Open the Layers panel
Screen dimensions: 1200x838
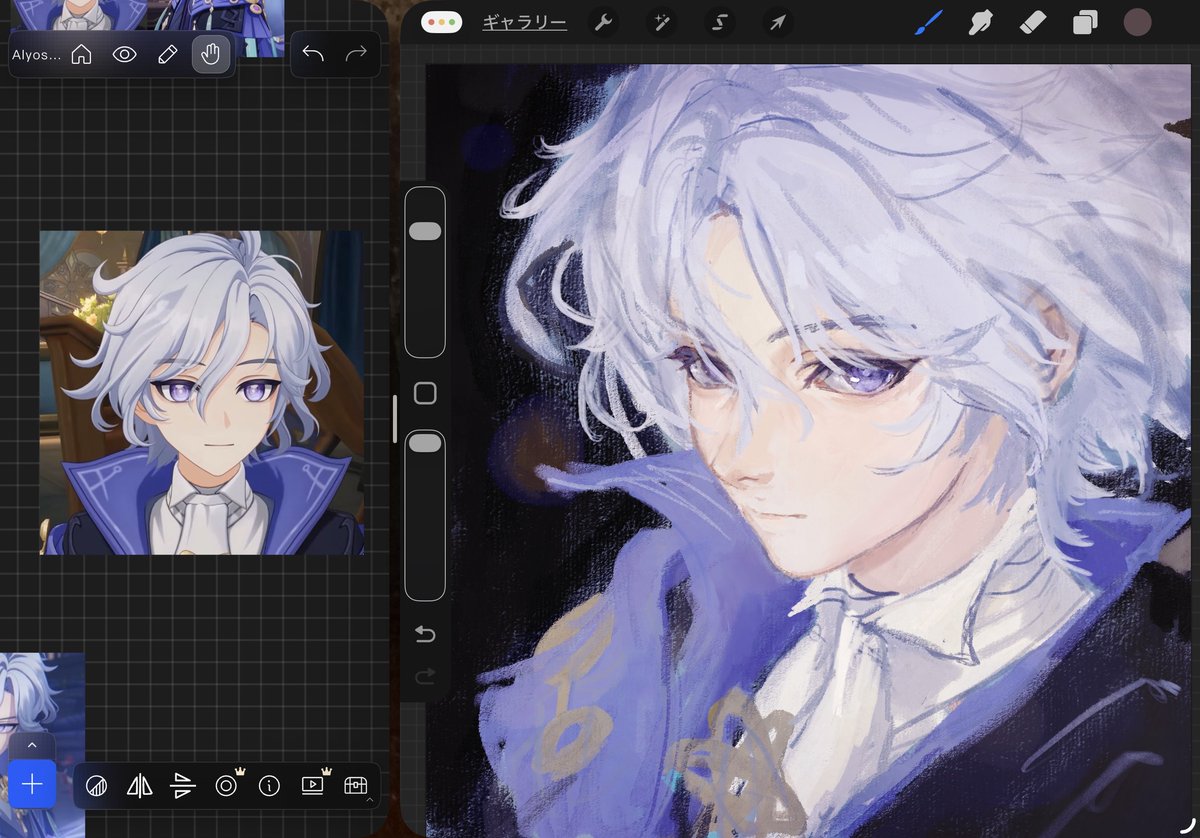click(x=1085, y=23)
